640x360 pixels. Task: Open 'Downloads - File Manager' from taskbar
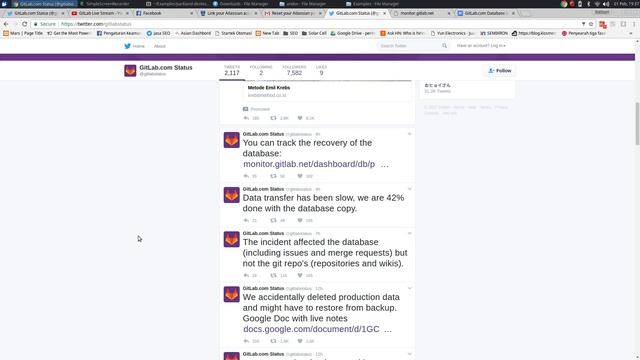tap(241, 4)
